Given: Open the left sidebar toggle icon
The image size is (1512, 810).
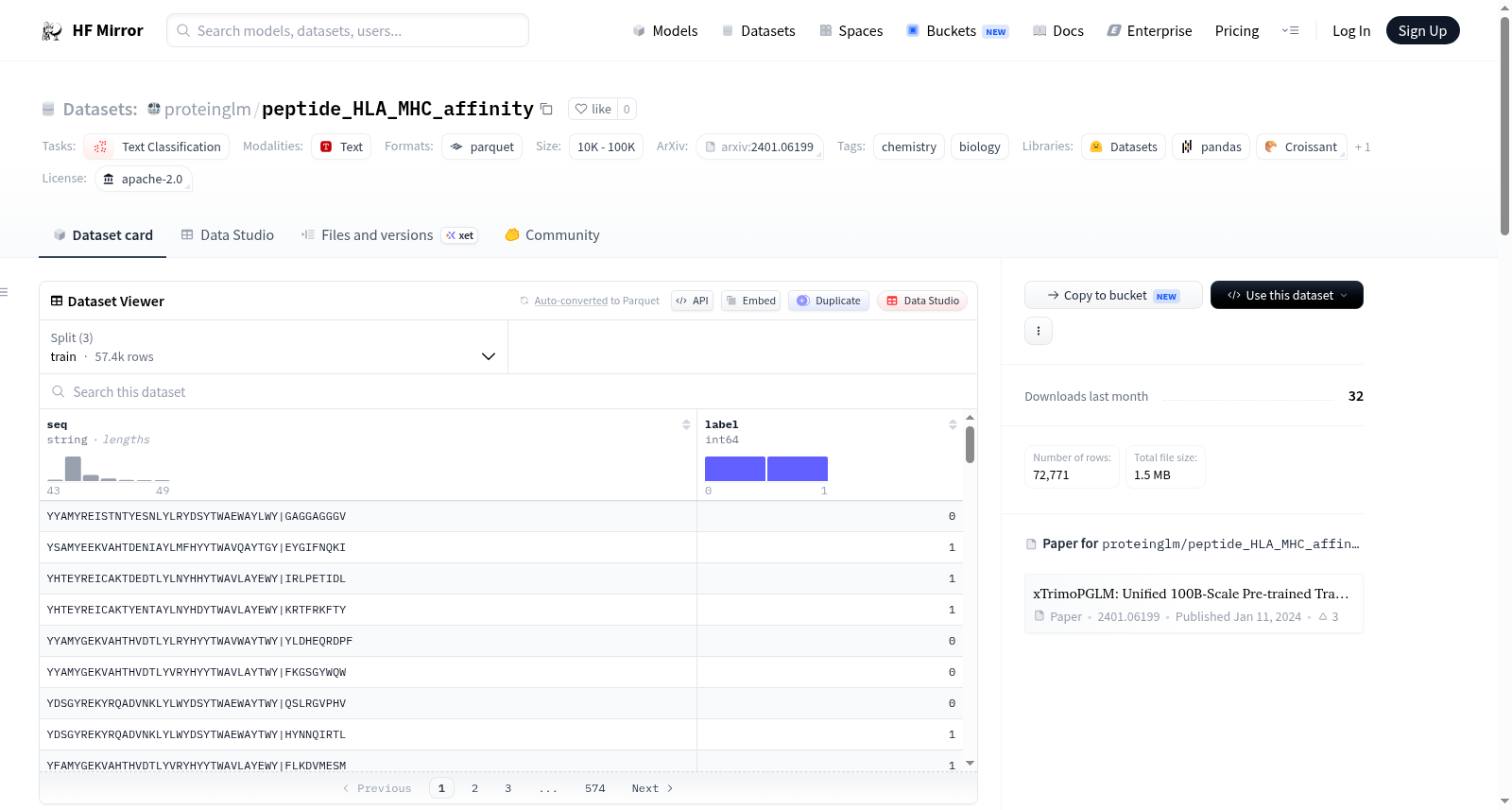Looking at the screenshot, I should (x=4, y=292).
